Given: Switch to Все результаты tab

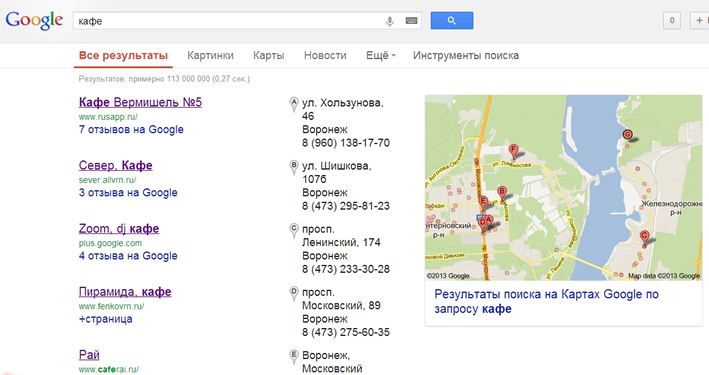Looking at the screenshot, I should [x=123, y=56].
